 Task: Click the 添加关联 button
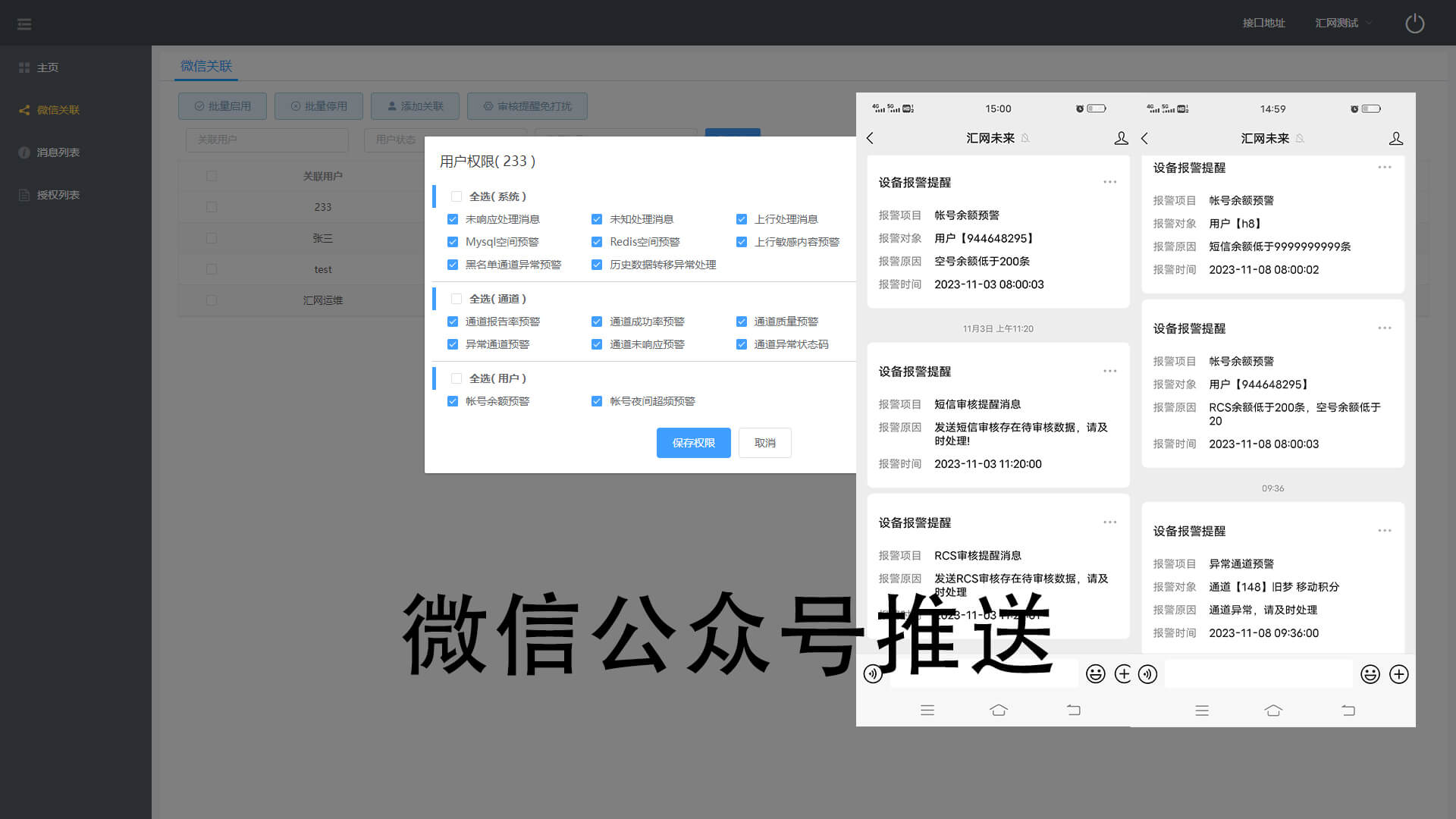415,106
